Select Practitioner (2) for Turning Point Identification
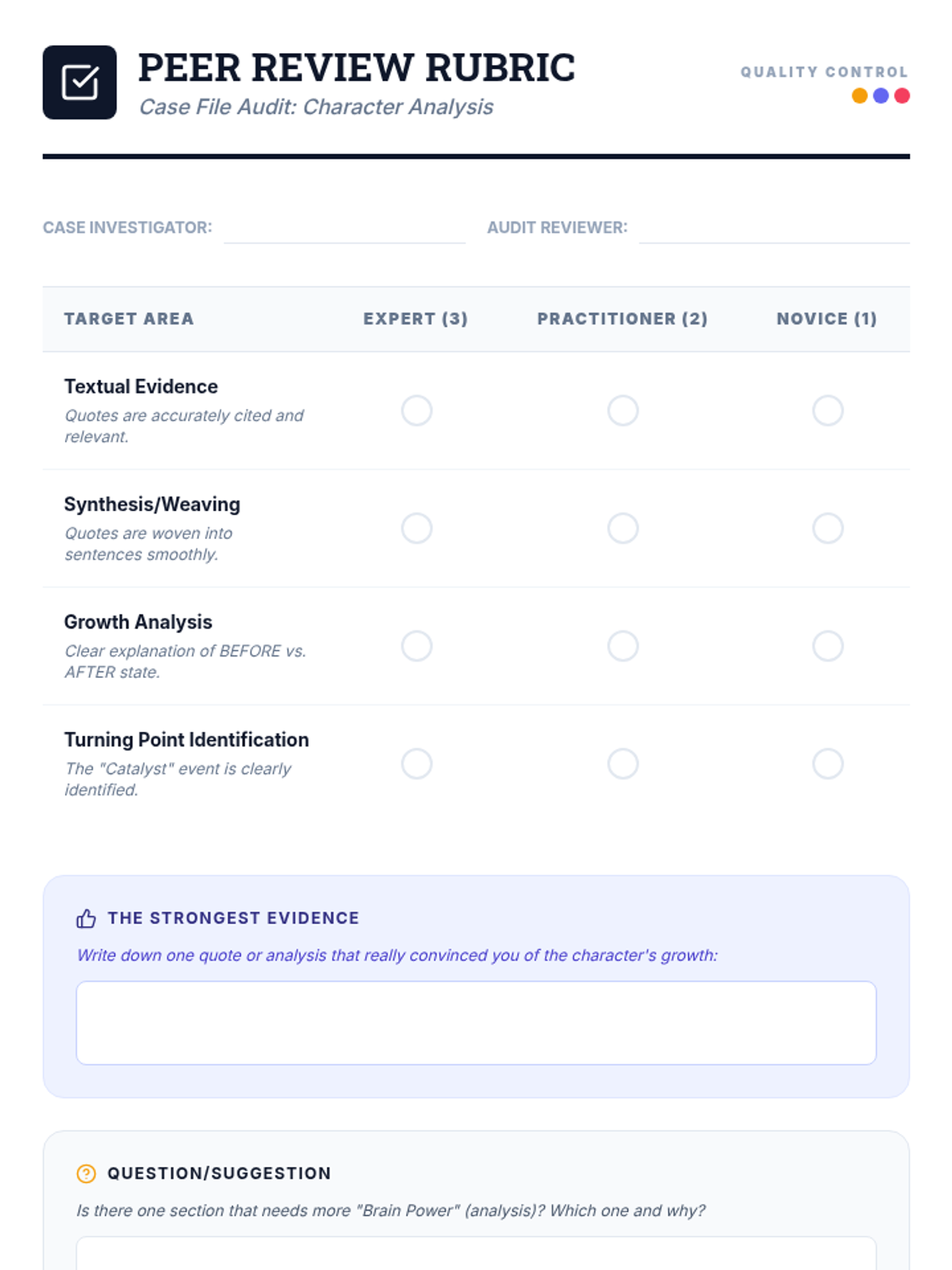This screenshot has width=952, height=1270. click(x=623, y=764)
